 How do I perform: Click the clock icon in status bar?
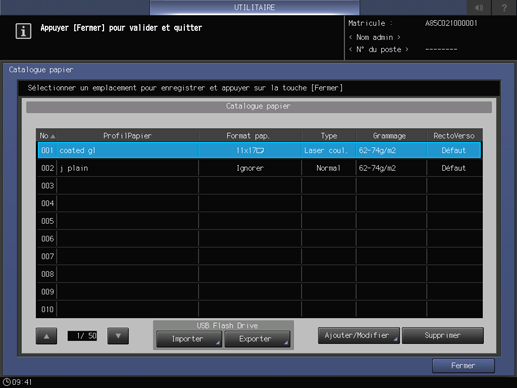click(7, 382)
